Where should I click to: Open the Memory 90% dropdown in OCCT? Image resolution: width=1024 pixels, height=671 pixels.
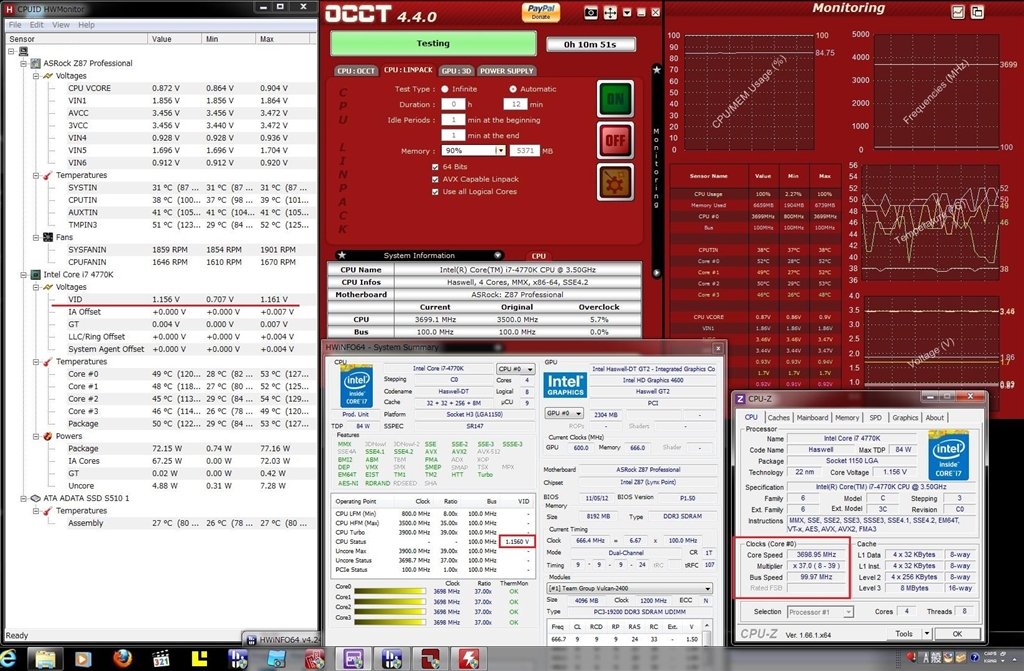tap(500, 150)
